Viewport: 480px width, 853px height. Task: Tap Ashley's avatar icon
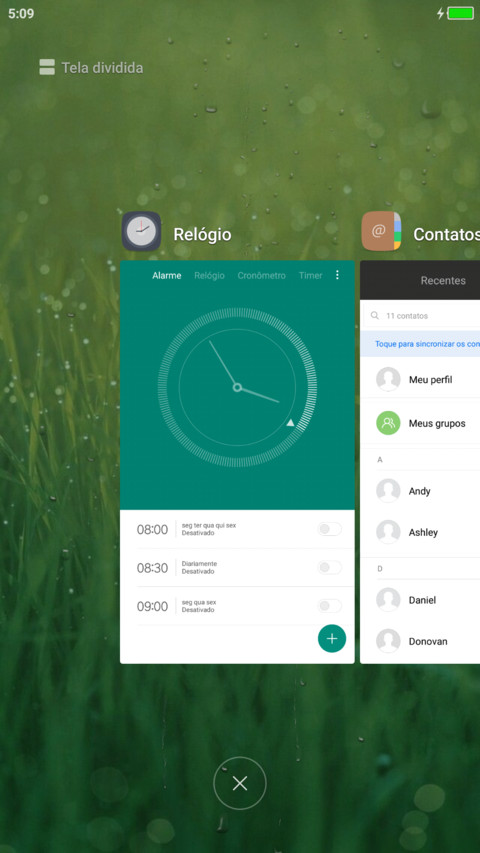(x=388, y=532)
